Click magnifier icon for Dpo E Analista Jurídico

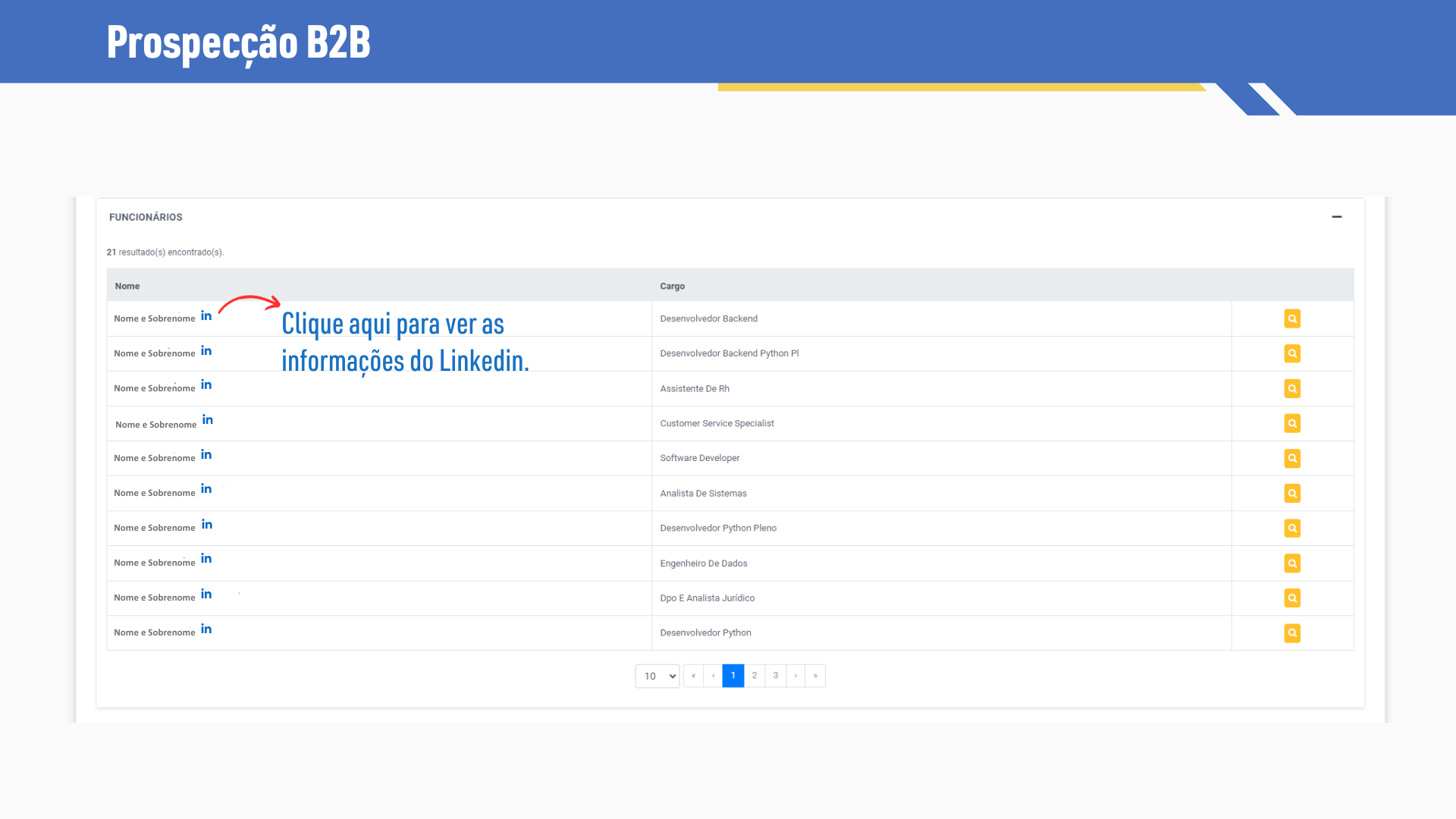coord(1292,598)
